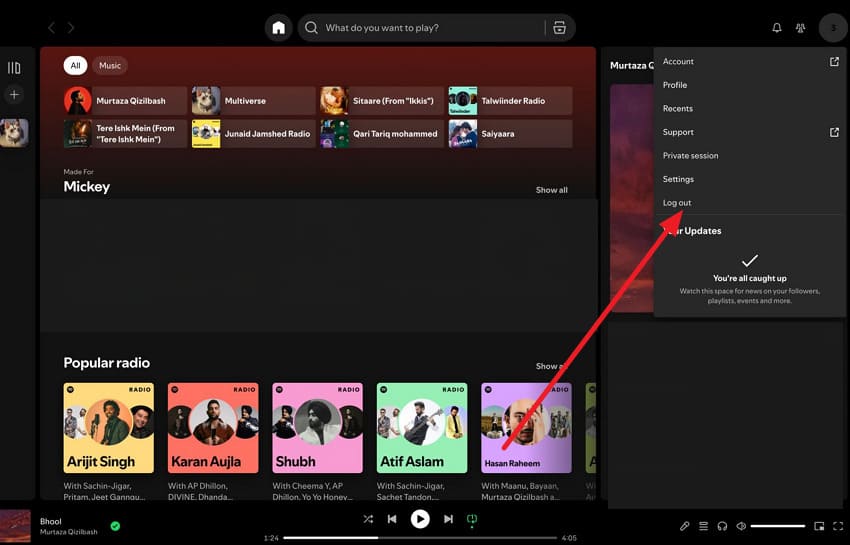The image size is (850, 545).
Task: Click Murtaza Qizilbash artist name in player
Action: [69, 532]
